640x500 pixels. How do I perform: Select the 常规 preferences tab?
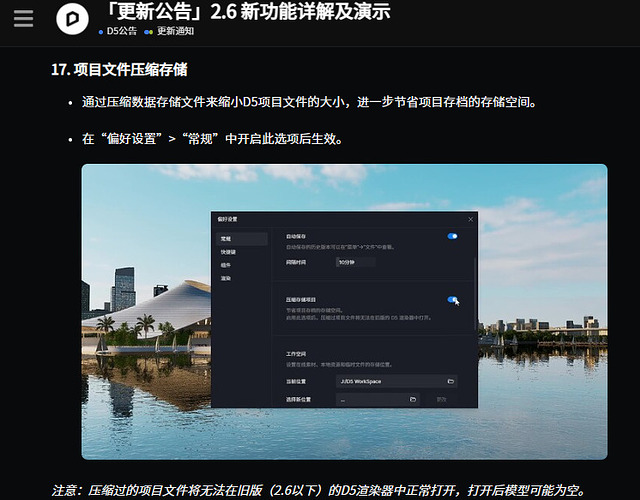(x=242, y=239)
